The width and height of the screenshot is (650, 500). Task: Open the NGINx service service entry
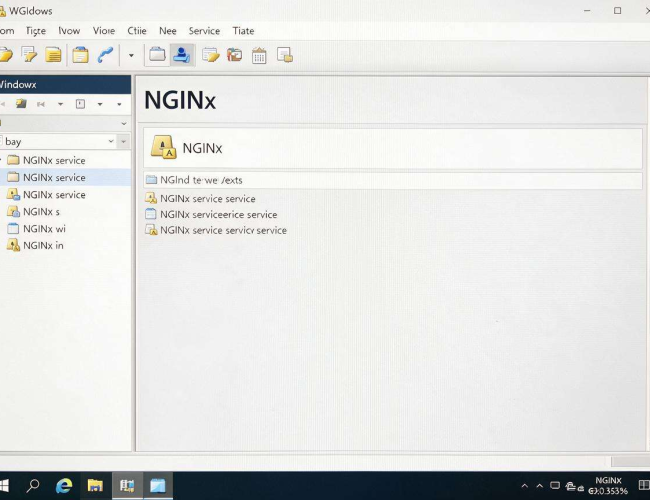point(200,199)
